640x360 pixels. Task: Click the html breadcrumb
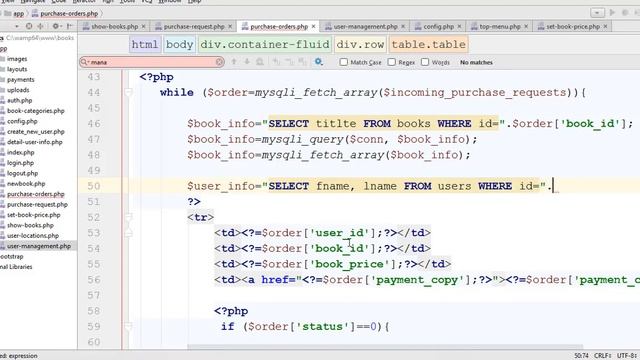[x=144, y=44]
